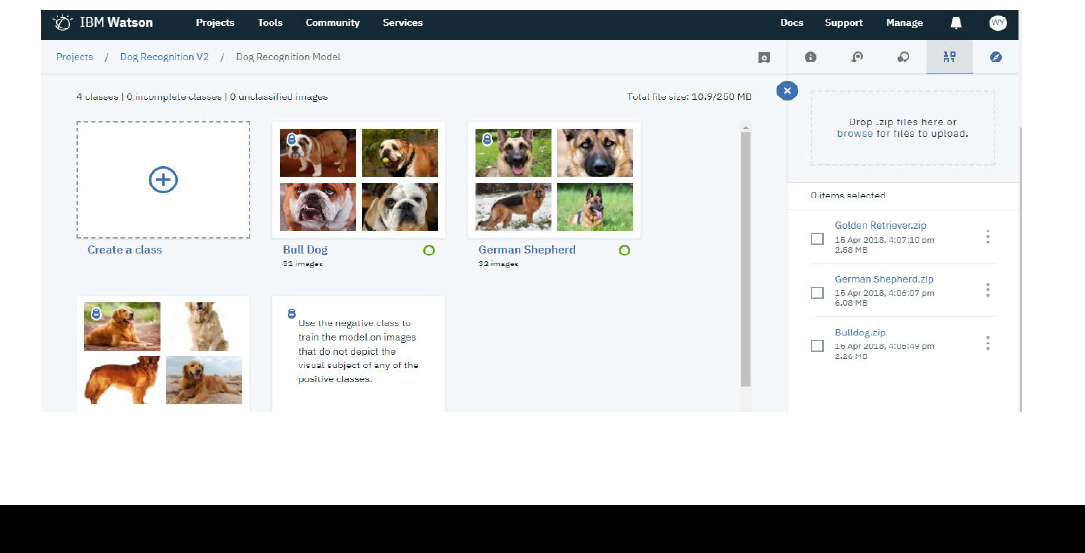Open the Services menu

coord(402,23)
